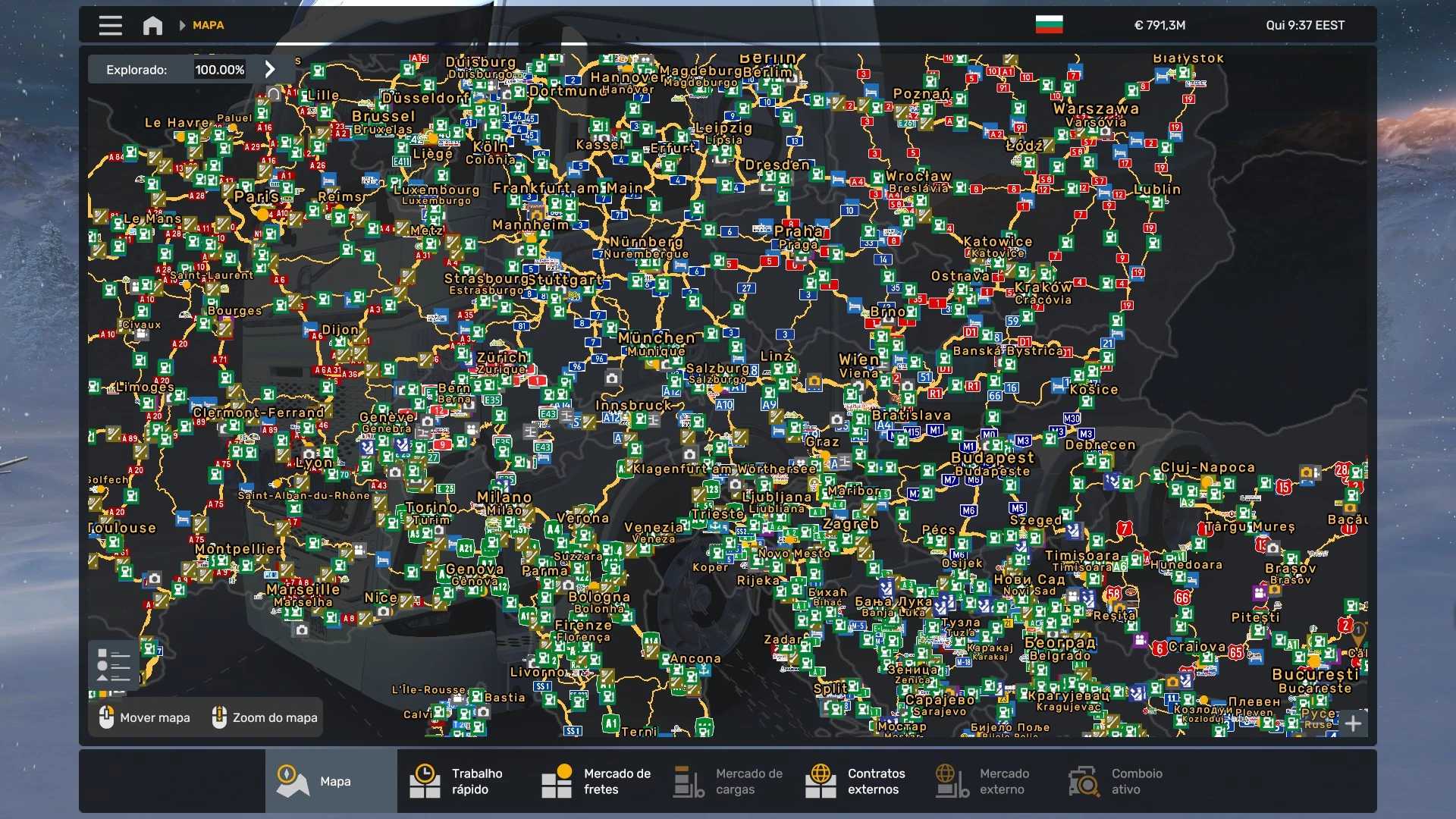Open the hamburger main menu

tap(110, 25)
